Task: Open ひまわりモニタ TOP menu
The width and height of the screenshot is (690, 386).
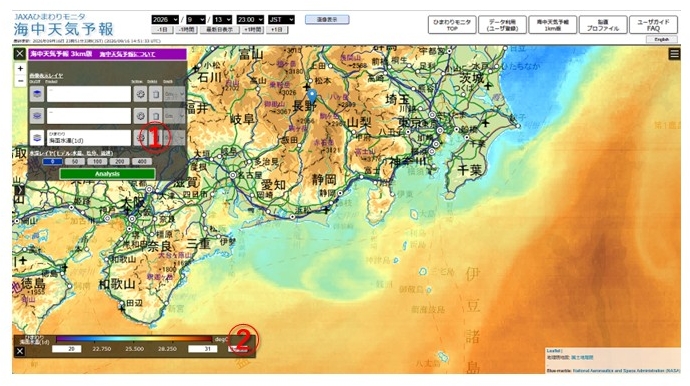Action: (x=452, y=25)
